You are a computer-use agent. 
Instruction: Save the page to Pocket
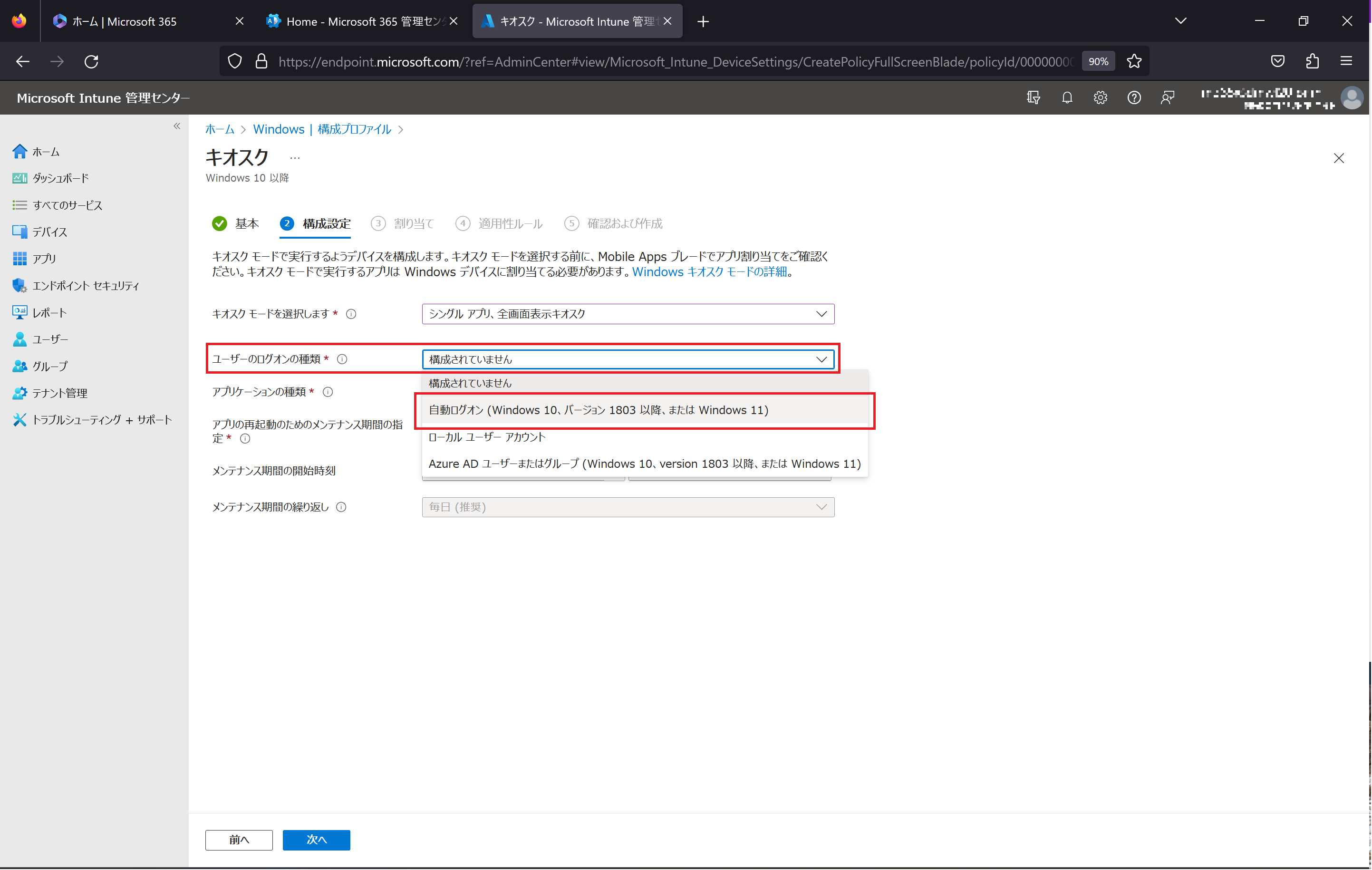point(1277,61)
